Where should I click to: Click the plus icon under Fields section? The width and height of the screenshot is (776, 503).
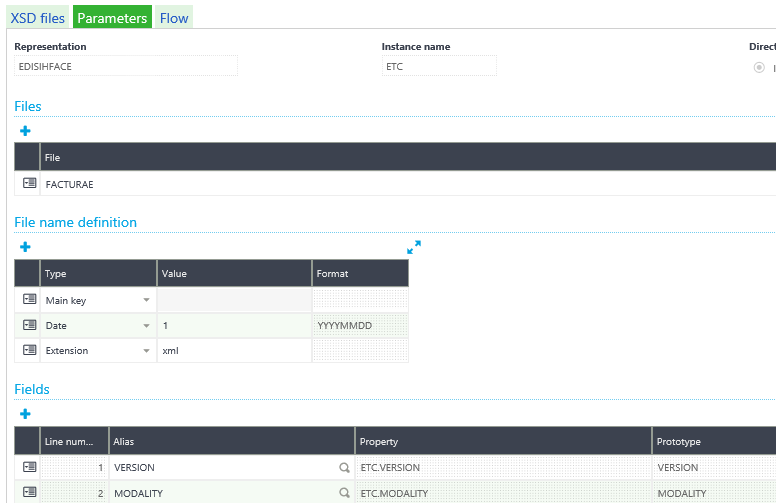[25, 414]
